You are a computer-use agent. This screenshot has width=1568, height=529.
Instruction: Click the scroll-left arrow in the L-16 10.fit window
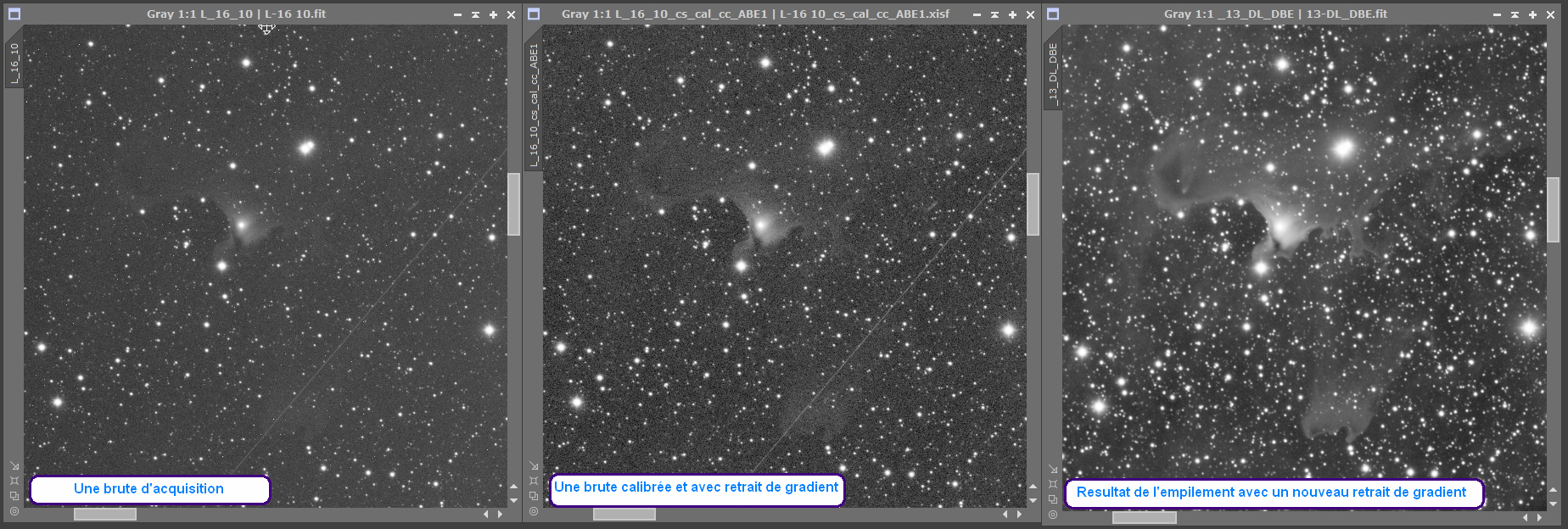pos(486,514)
